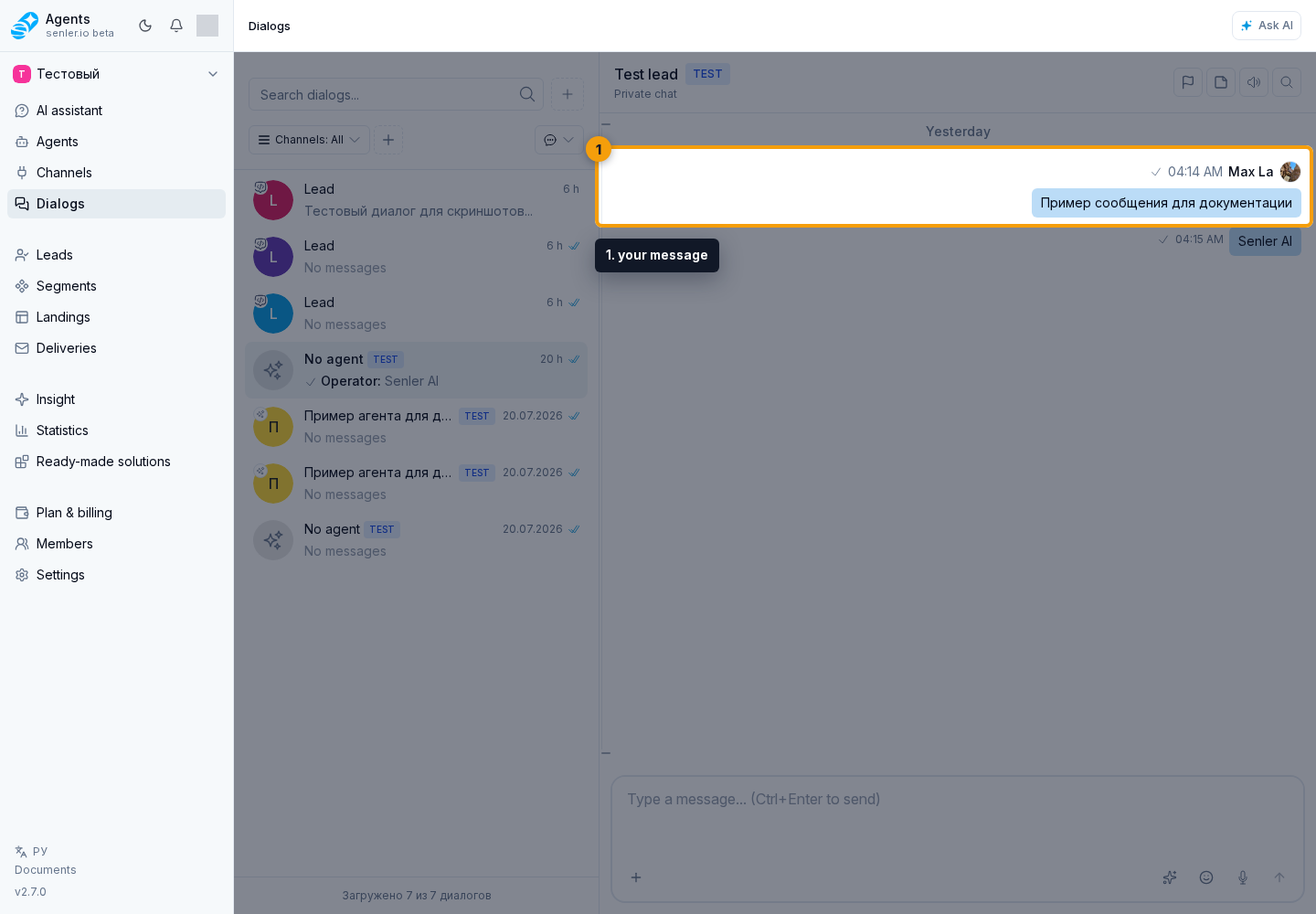Create new dialog with plus button
This screenshot has width=1316, height=914.
(x=568, y=94)
